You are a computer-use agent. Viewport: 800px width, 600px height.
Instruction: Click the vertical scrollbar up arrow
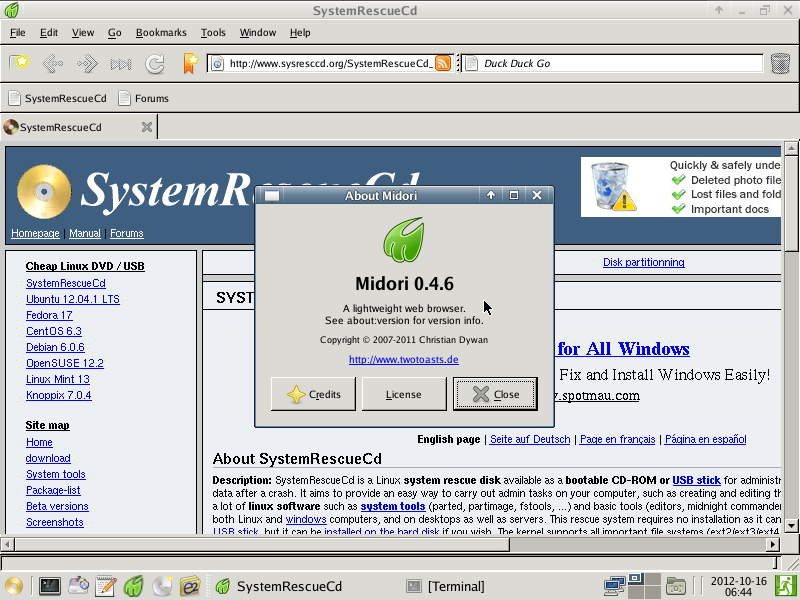[x=791, y=148]
